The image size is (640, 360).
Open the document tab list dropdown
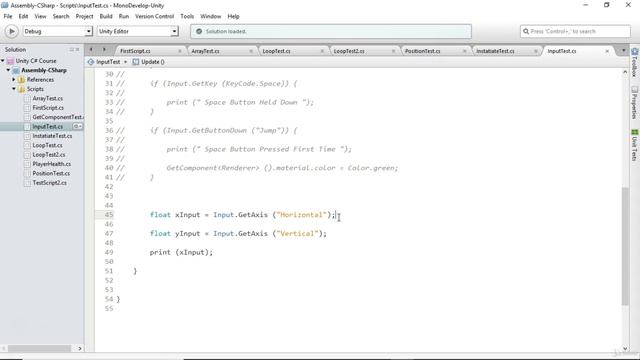tap(623, 51)
